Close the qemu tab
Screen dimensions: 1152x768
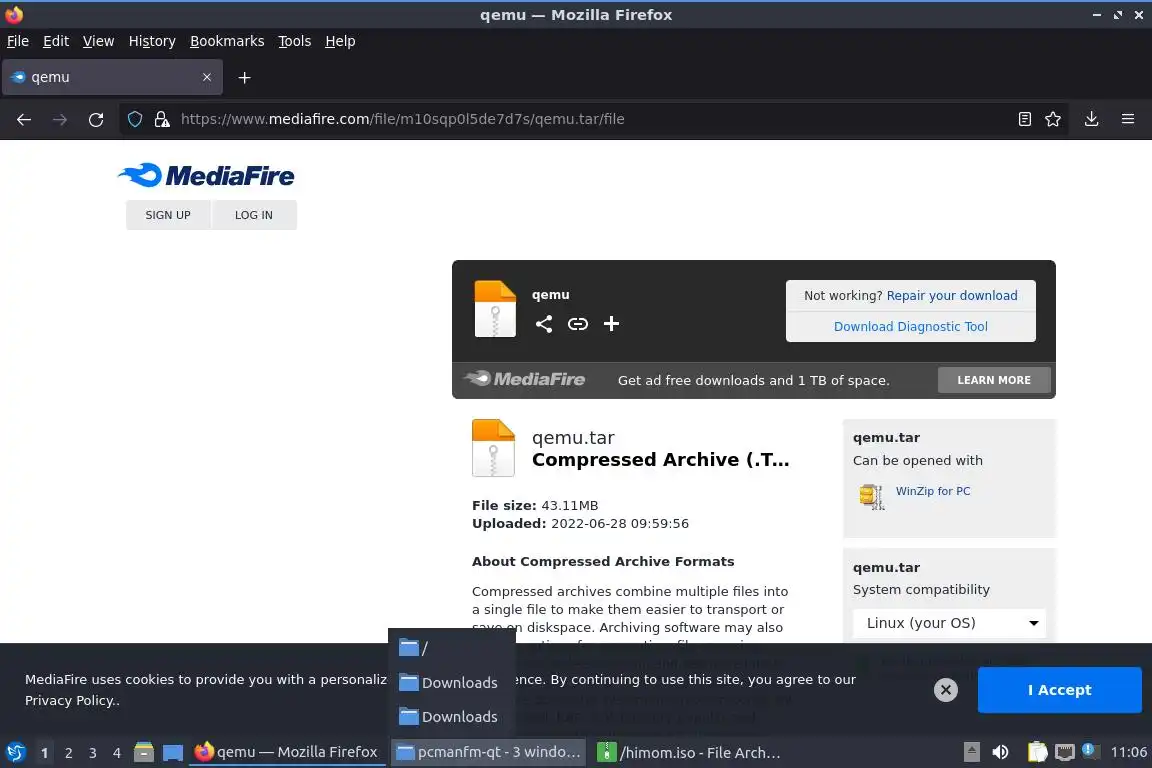(206, 77)
